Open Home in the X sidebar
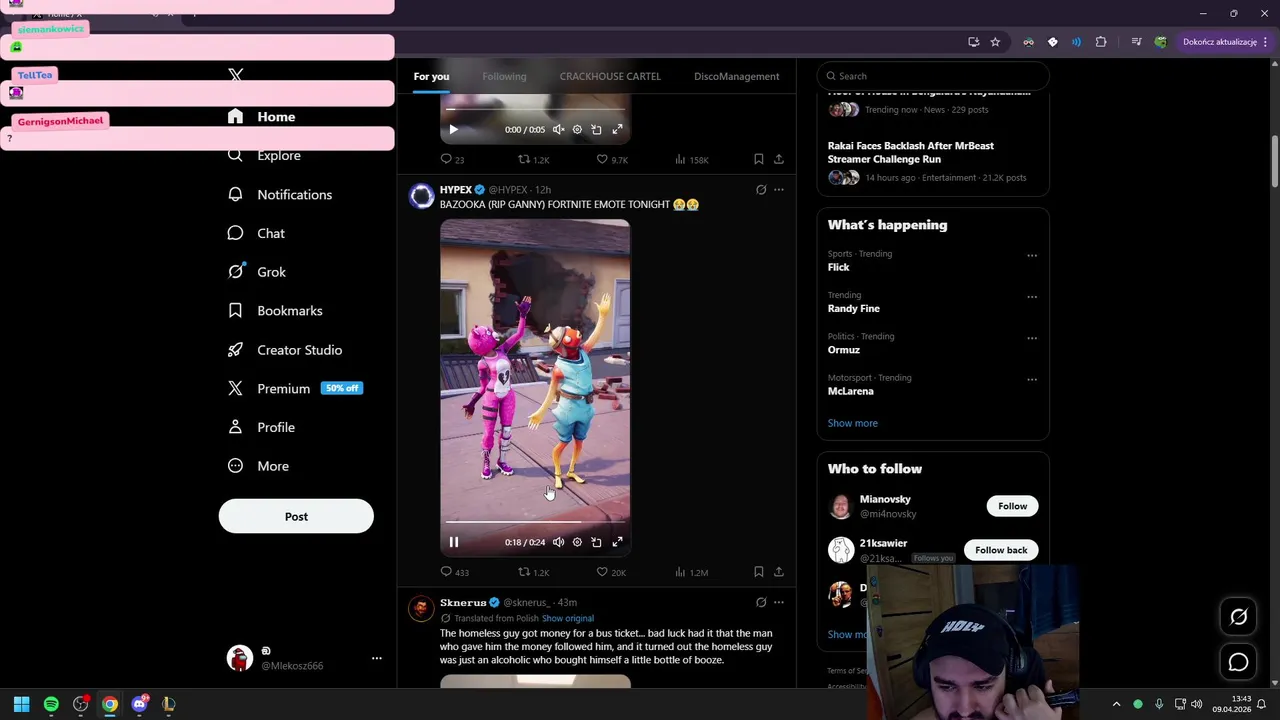 [x=261, y=117]
